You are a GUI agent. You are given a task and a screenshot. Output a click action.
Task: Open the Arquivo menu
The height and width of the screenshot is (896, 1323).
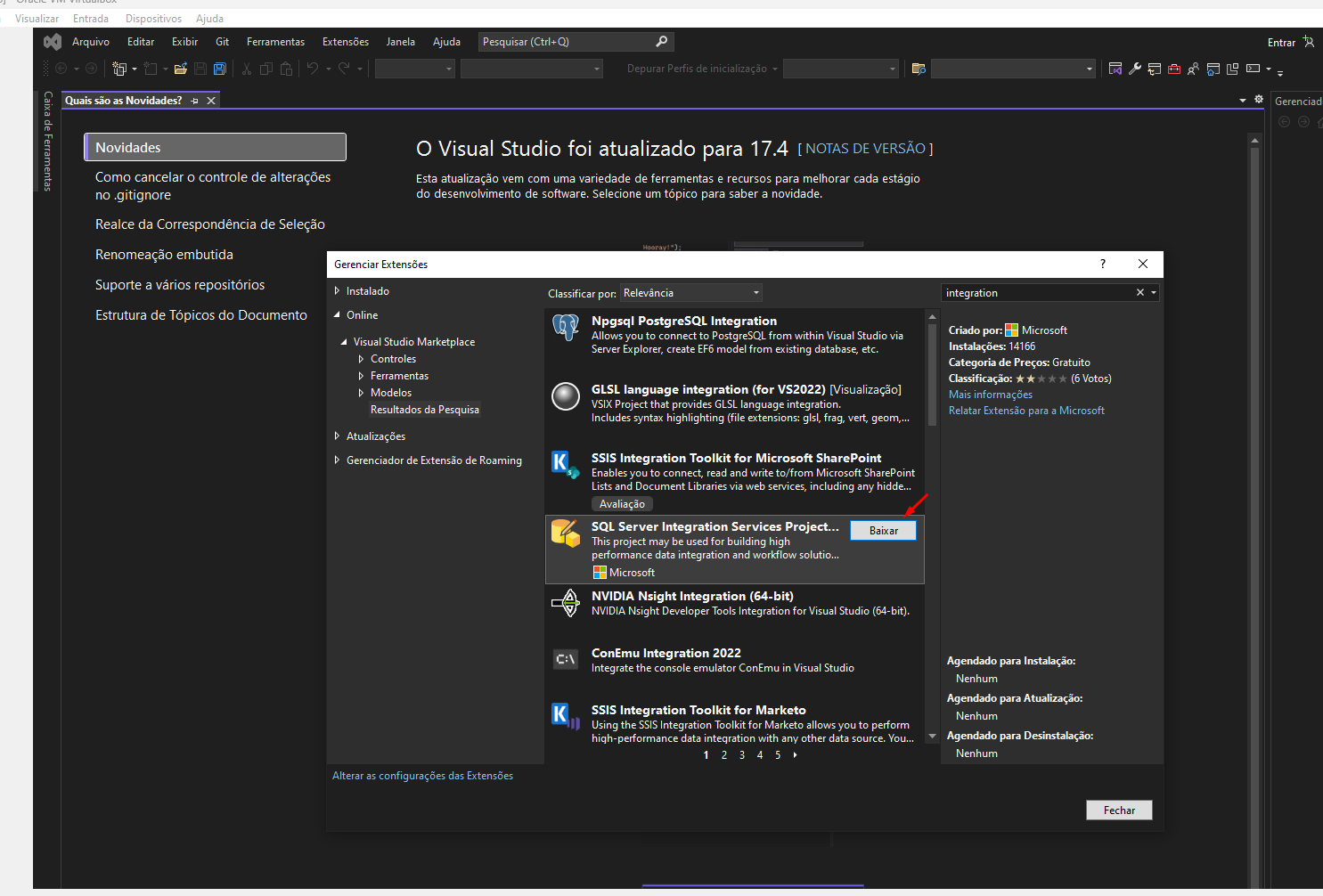pyautogui.click(x=91, y=42)
